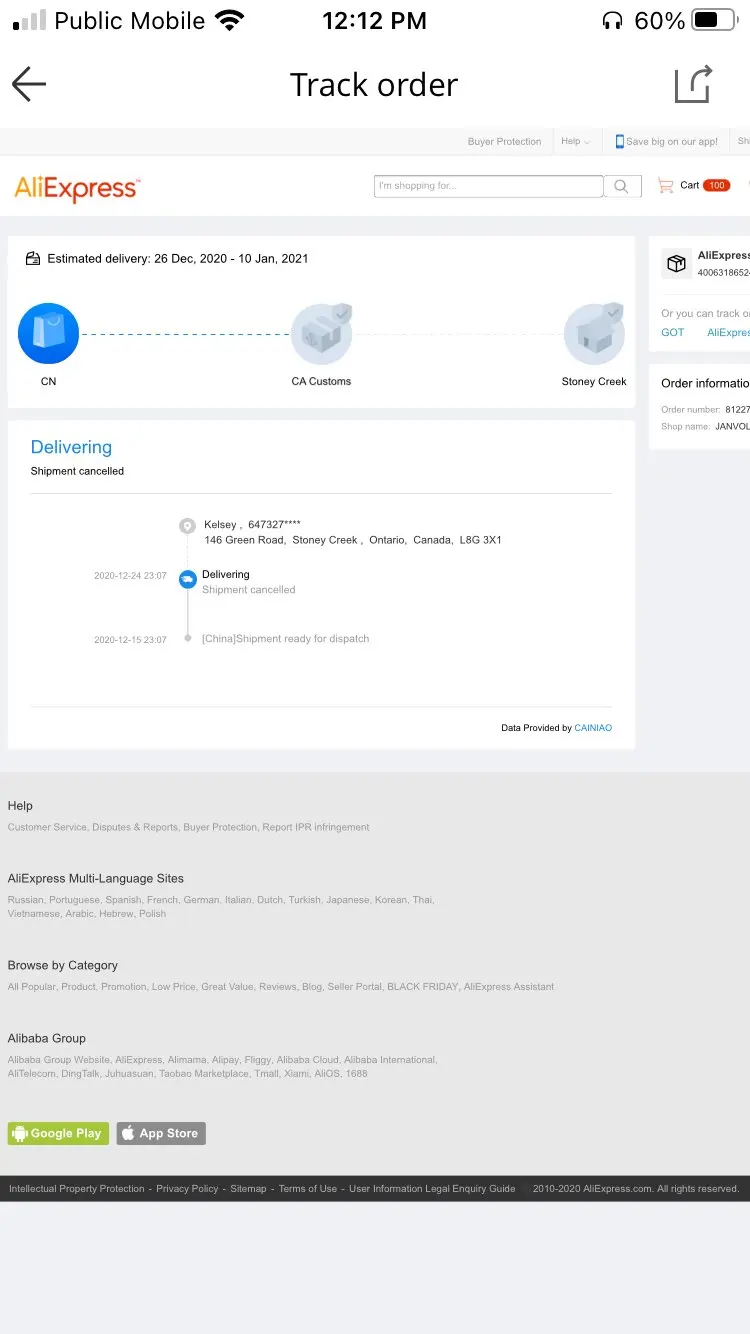Browse the All Popular category link
This screenshot has height=1334, width=750.
(x=32, y=987)
